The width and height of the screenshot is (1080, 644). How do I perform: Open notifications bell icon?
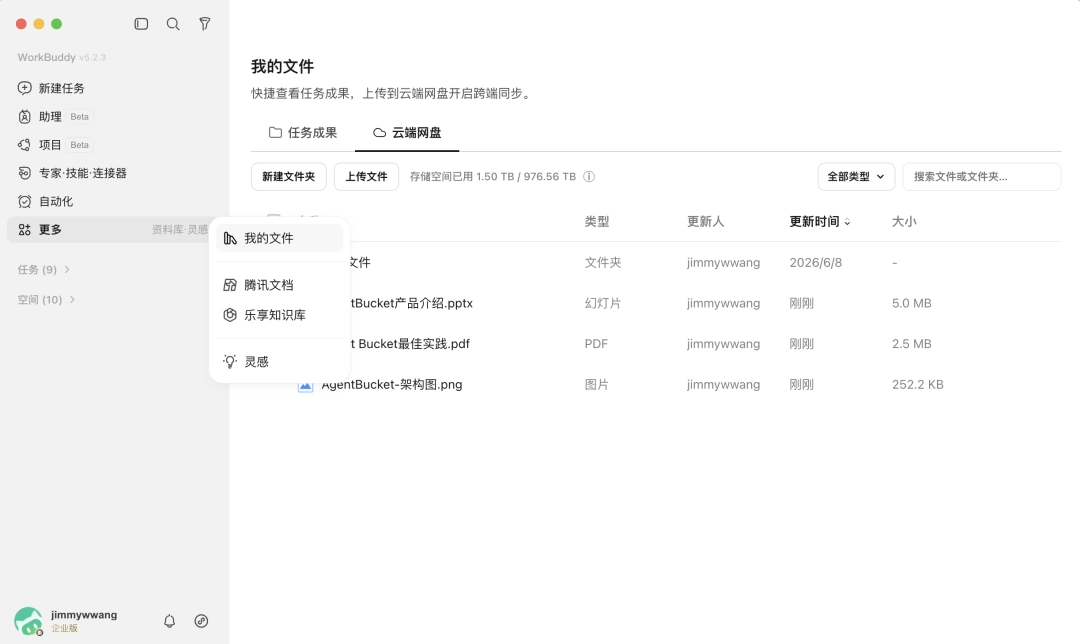point(169,621)
